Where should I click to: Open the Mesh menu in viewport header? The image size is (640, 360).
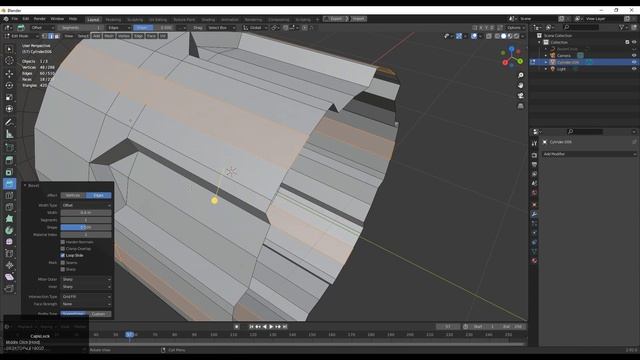point(109,36)
